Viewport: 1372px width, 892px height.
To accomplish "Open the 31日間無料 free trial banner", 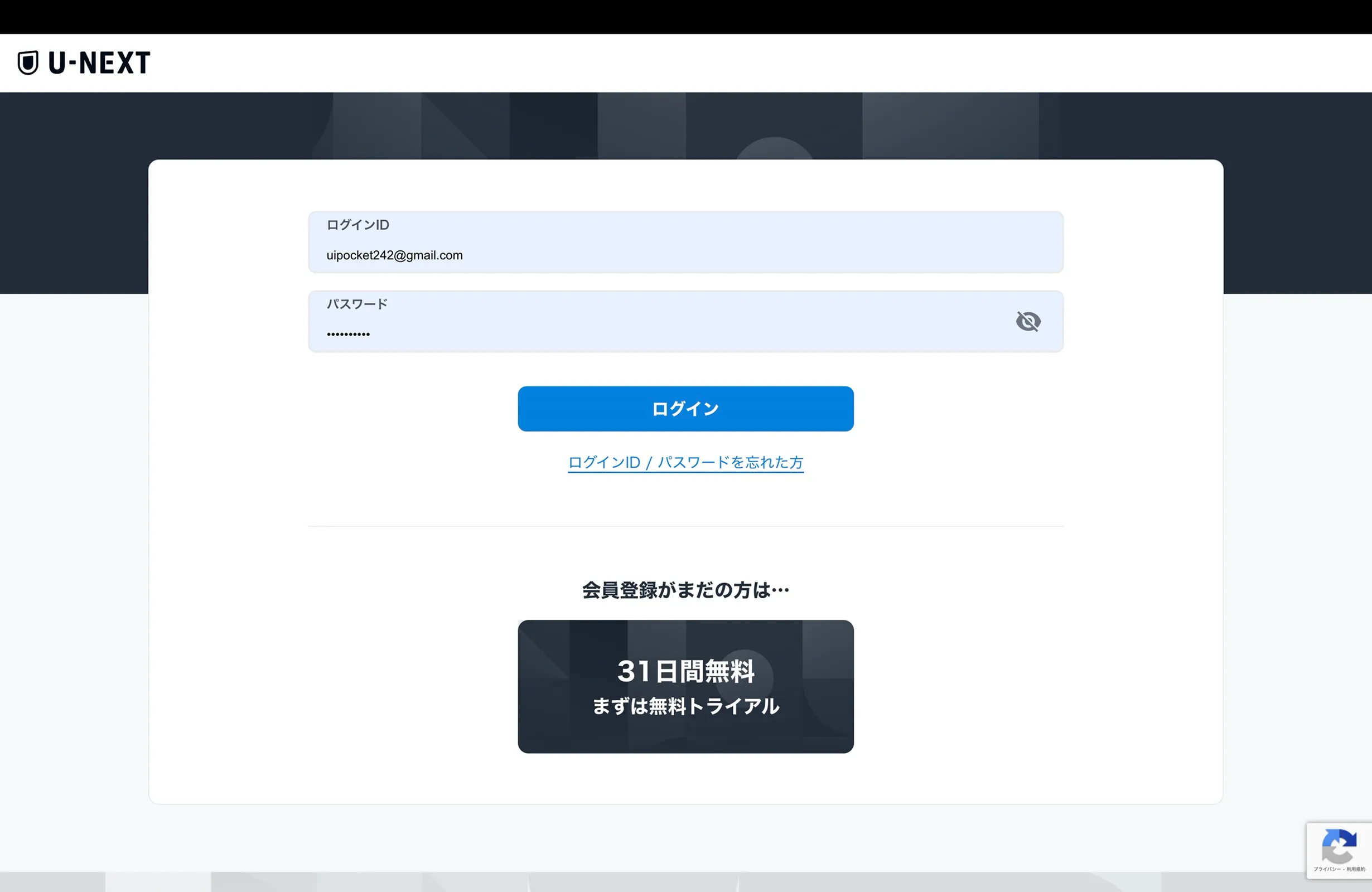I will point(685,686).
